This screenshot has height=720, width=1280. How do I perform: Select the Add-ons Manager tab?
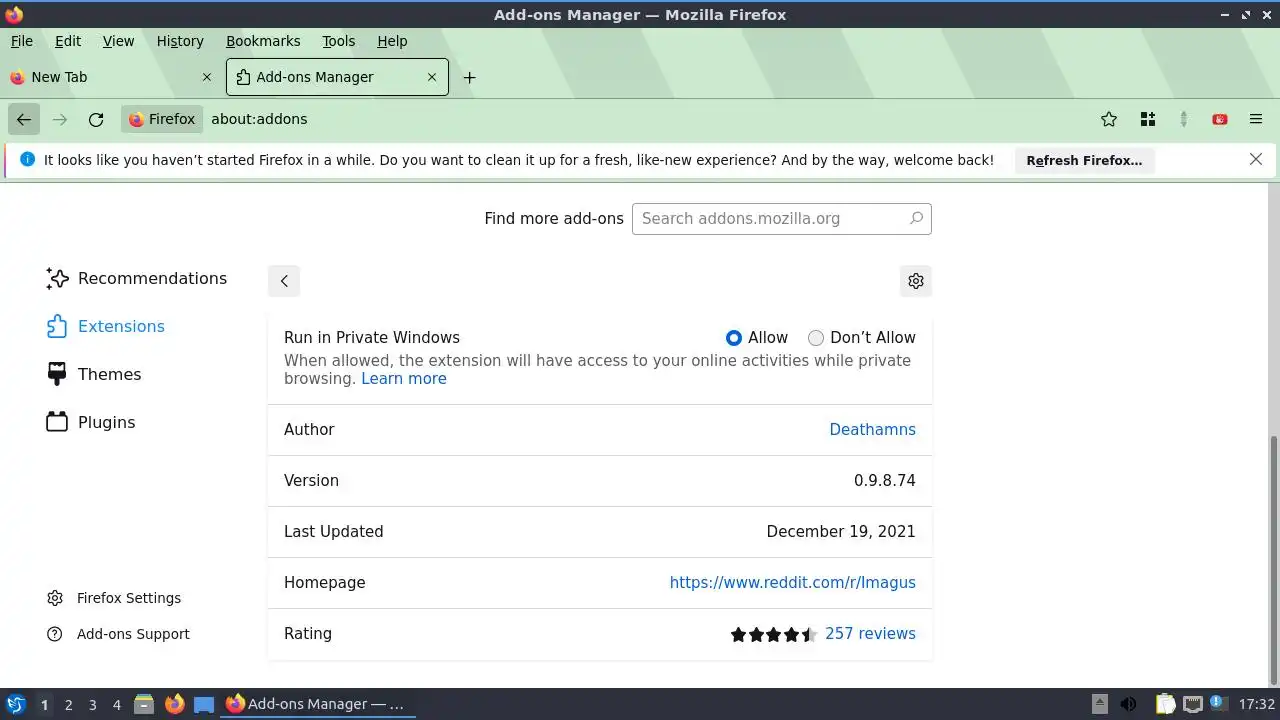point(337,77)
